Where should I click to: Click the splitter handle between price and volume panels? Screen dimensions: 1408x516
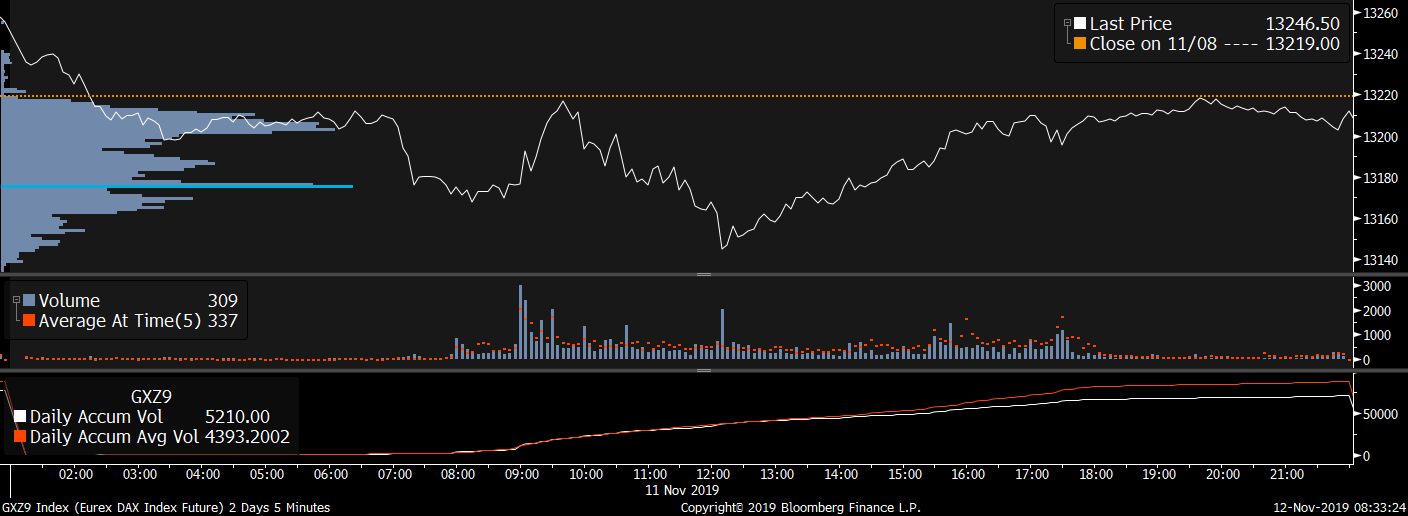[703, 274]
